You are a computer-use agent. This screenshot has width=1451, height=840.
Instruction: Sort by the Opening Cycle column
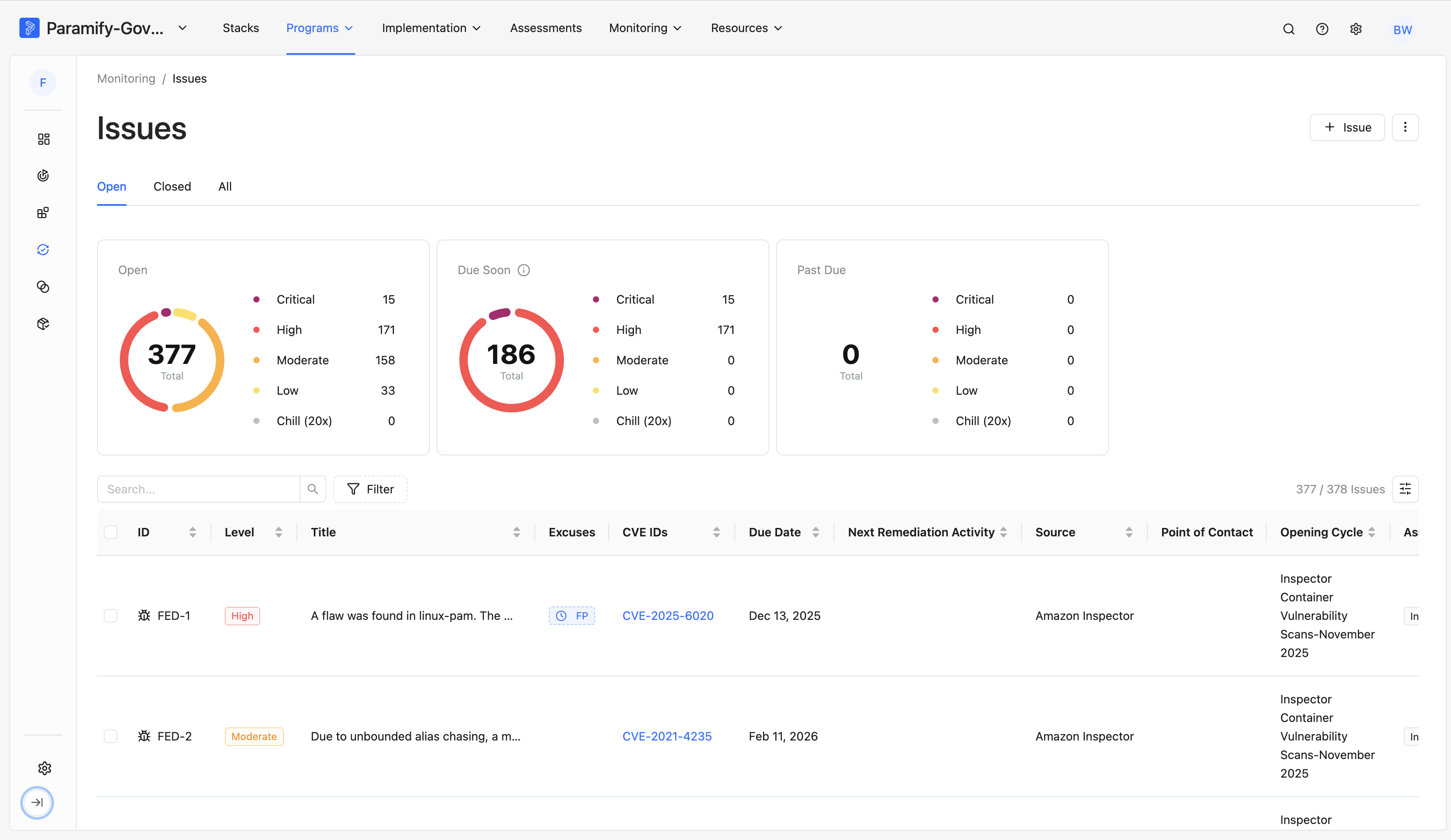pyautogui.click(x=1372, y=532)
